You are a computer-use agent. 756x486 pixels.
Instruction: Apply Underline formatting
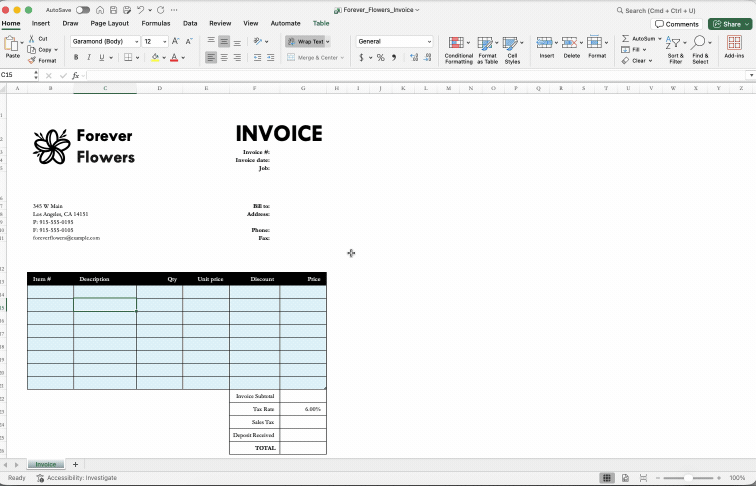click(101, 57)
